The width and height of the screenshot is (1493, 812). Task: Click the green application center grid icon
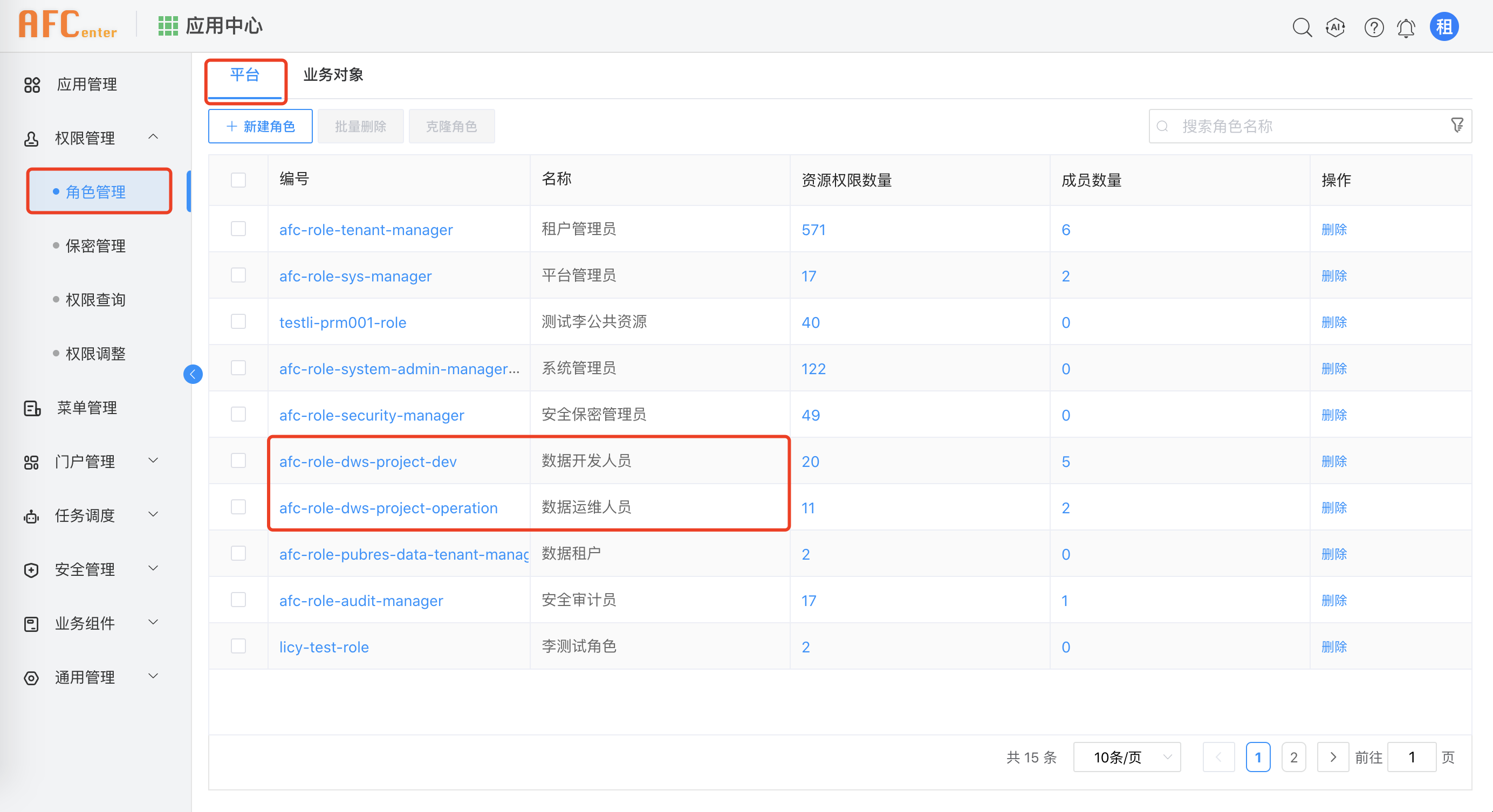tap(168, 26)
